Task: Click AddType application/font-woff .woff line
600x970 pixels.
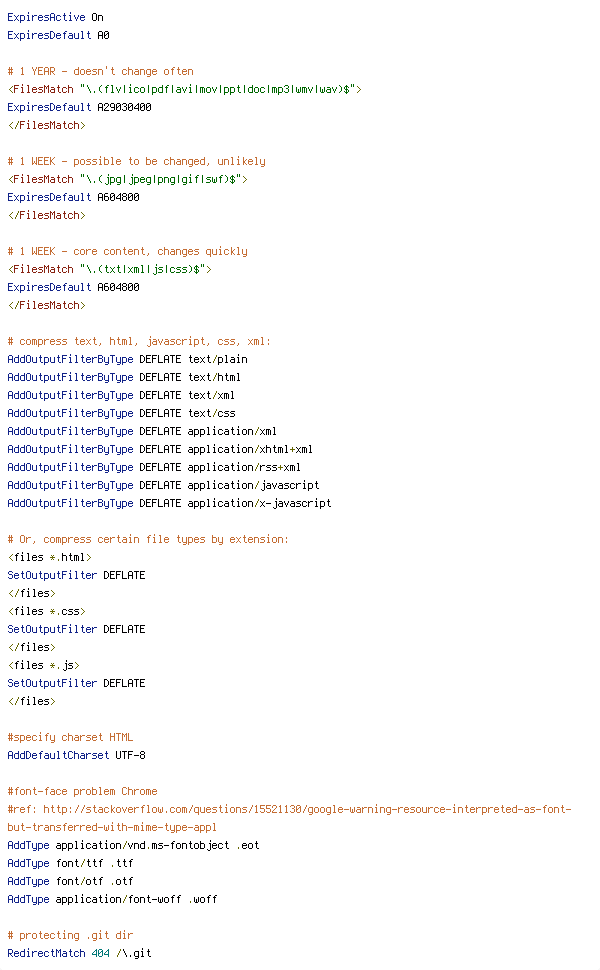Action: (113, 899)
